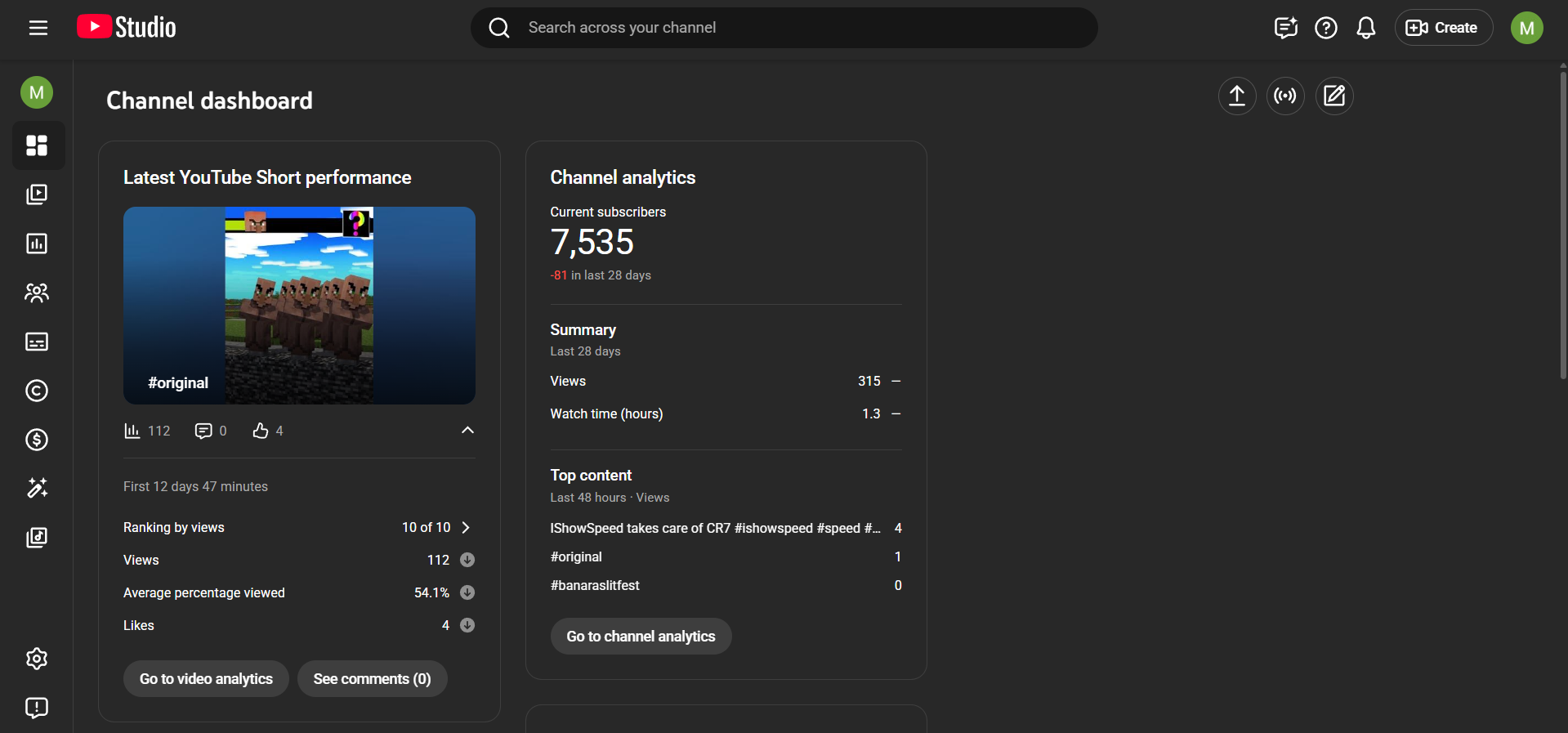Screen dimensions: 1568x733
Task: Click the search across your channel field
Action: pyautogui.click(x=784, y=28)
